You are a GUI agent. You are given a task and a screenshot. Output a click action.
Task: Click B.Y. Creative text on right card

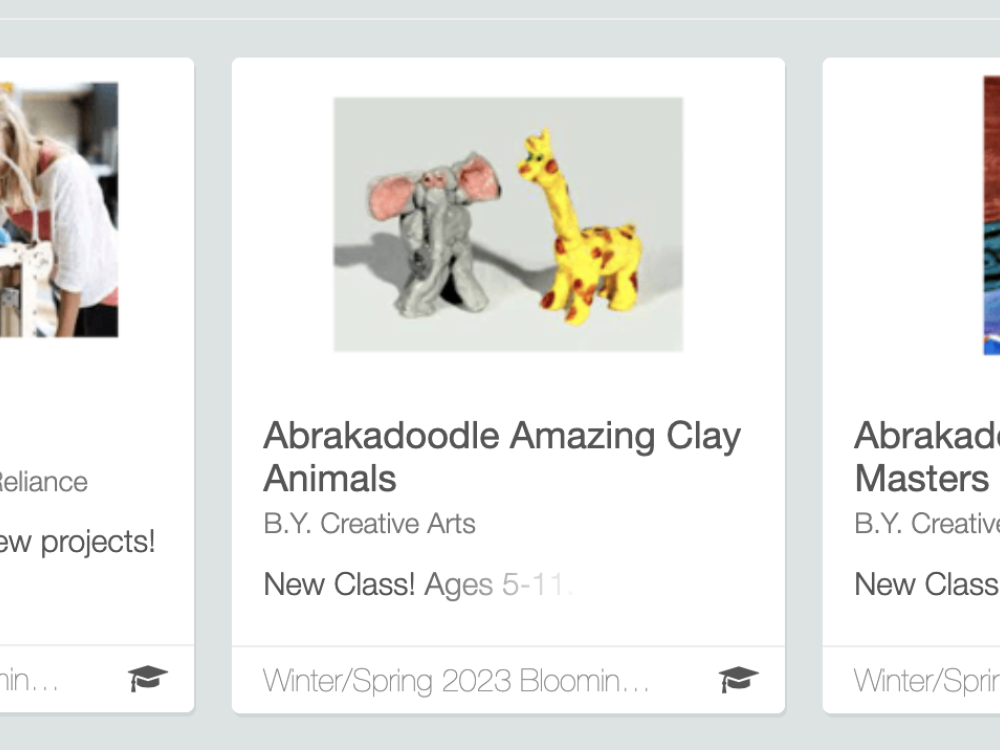coord(927,524)
